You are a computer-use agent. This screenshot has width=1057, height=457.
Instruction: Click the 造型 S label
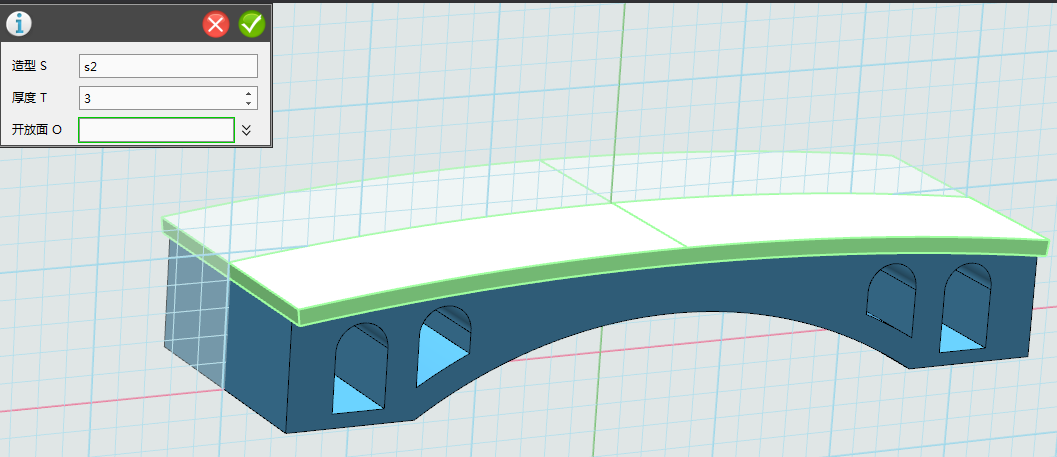[x=30, y=66]
